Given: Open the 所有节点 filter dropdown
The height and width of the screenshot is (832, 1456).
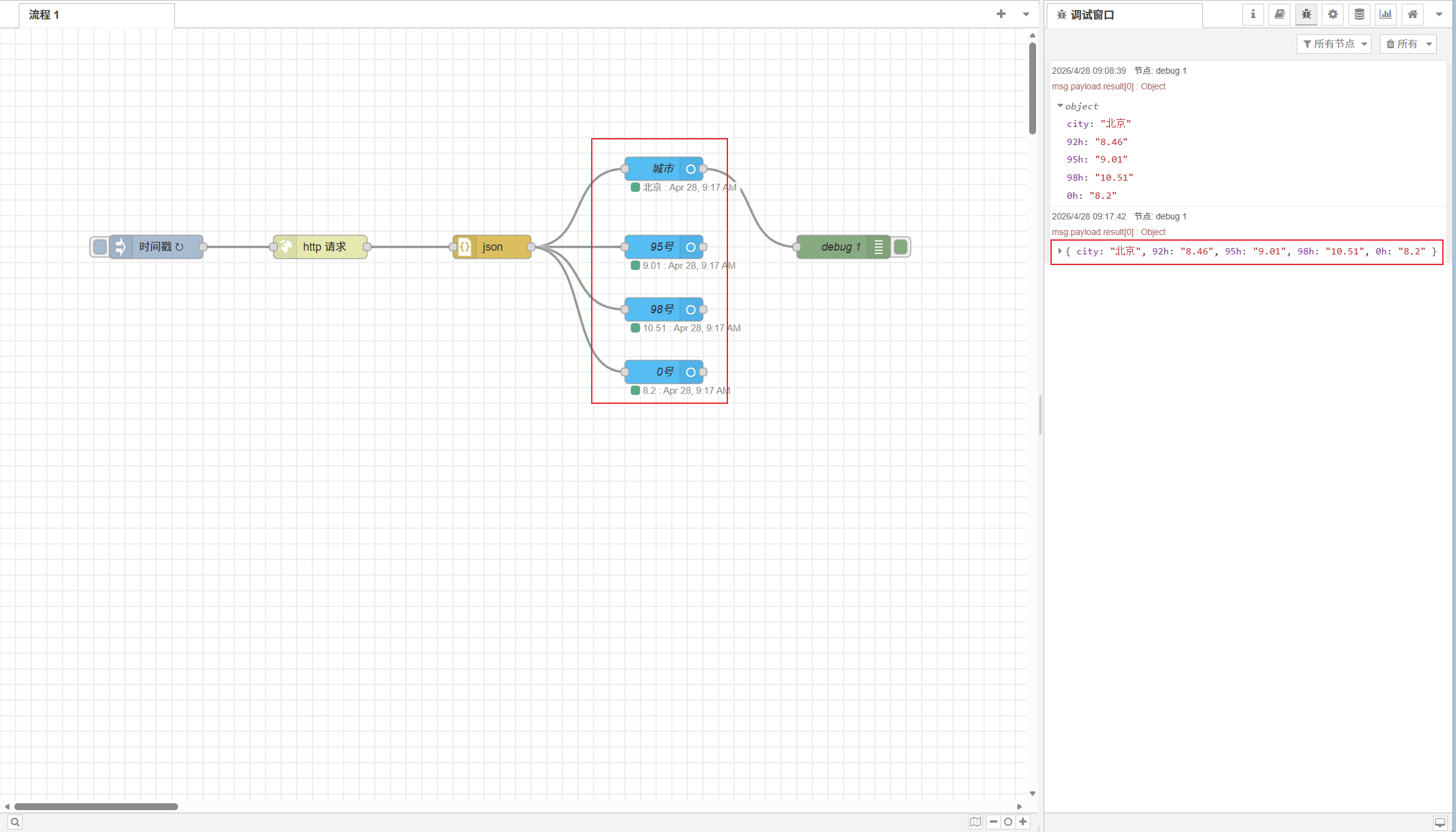Looking at the screenshot, I should click(1334, 44).
